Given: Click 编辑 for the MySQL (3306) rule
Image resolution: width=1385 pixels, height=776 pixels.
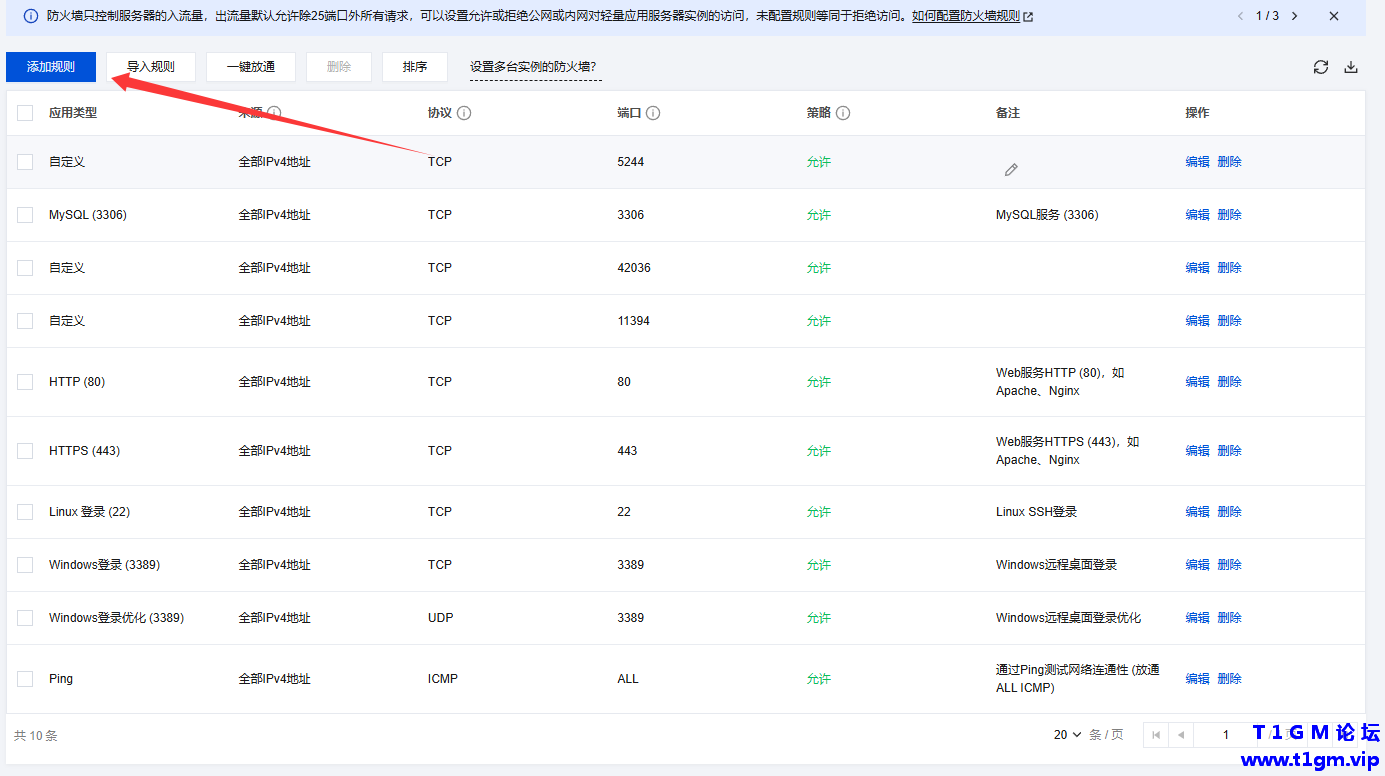Looking at the screenshot, I should pos(1197,215).
